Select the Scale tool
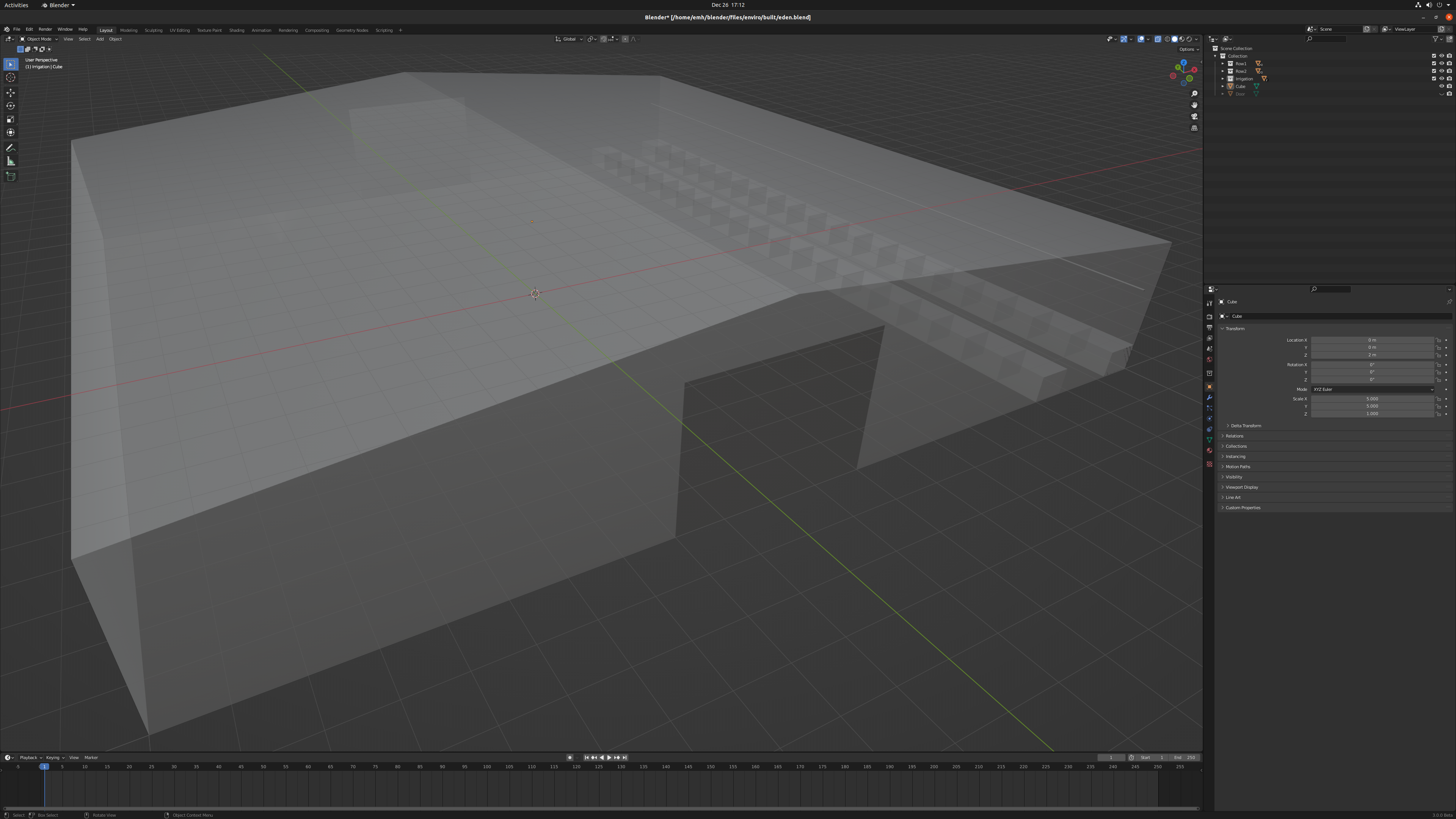The image size is (1456, 819). [11, 119]
